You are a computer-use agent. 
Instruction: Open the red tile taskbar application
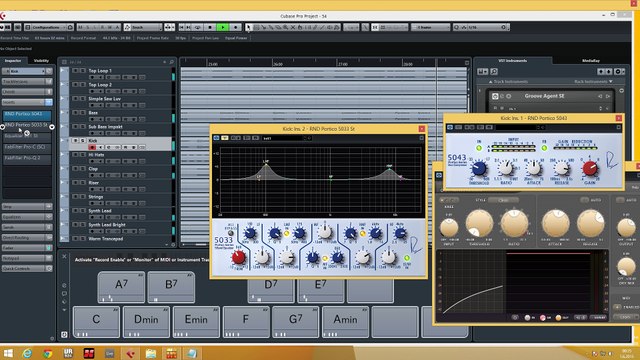89,353
